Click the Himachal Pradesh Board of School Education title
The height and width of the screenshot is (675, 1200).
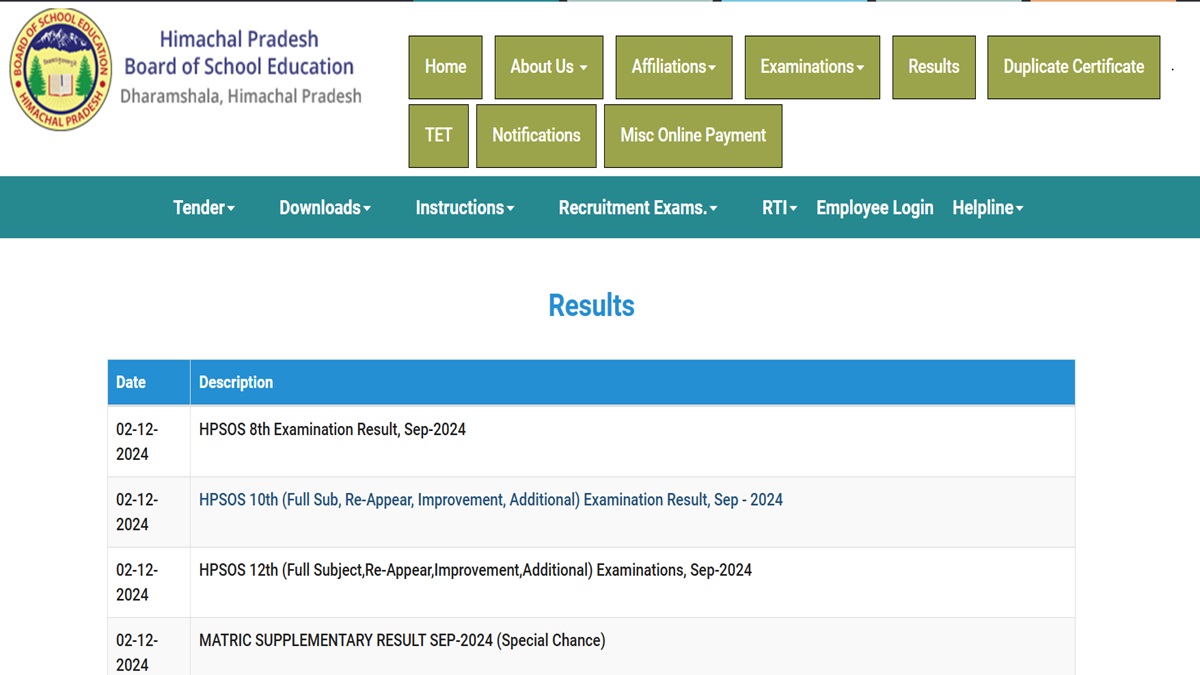[x=239, y=53]
